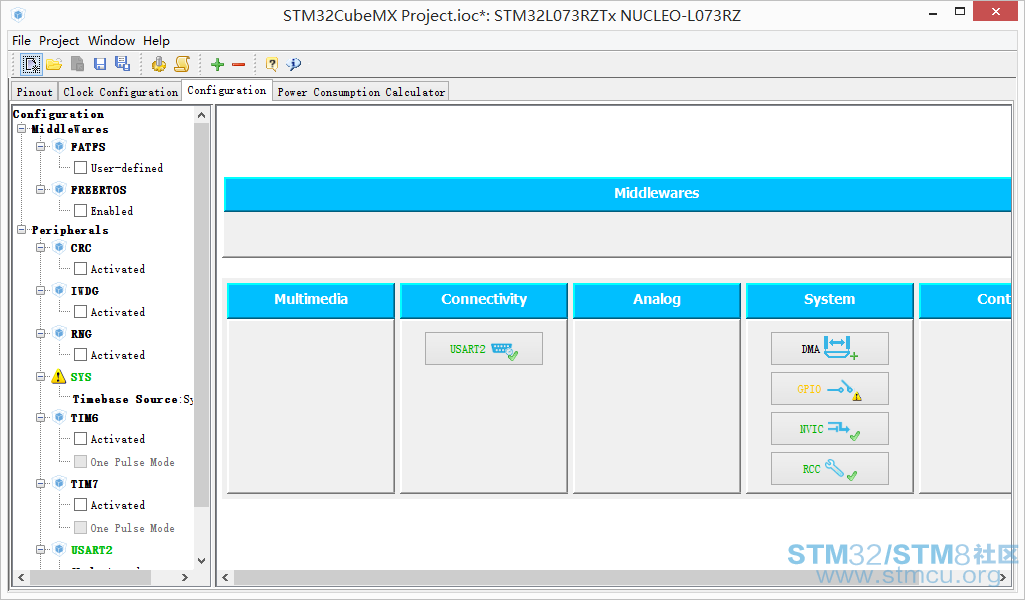The height and width of the screenshot is (600, 1025).
Task: Click the Save Project As icon
Action: coord(122,63)
